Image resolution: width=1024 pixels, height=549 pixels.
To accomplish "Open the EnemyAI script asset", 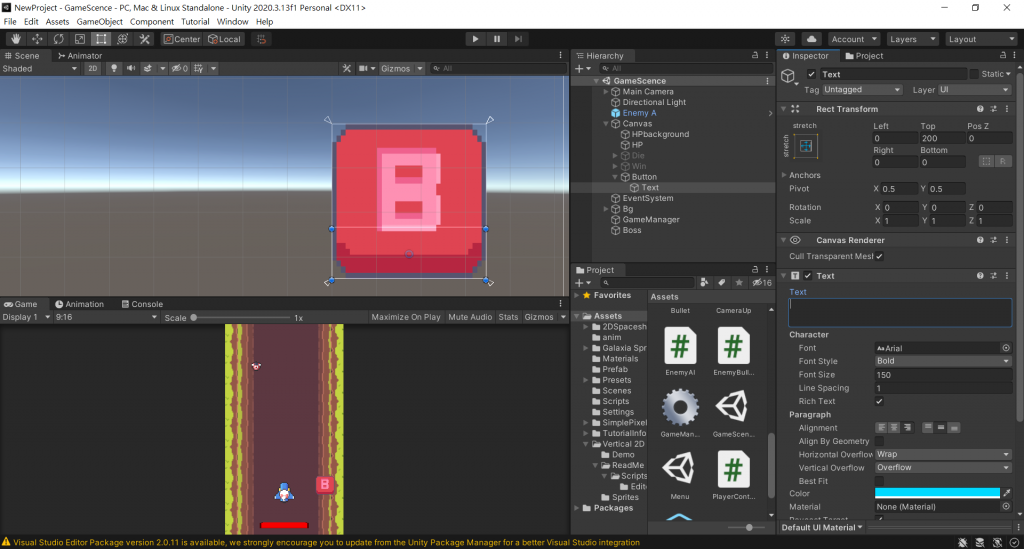I will [680, 347].
